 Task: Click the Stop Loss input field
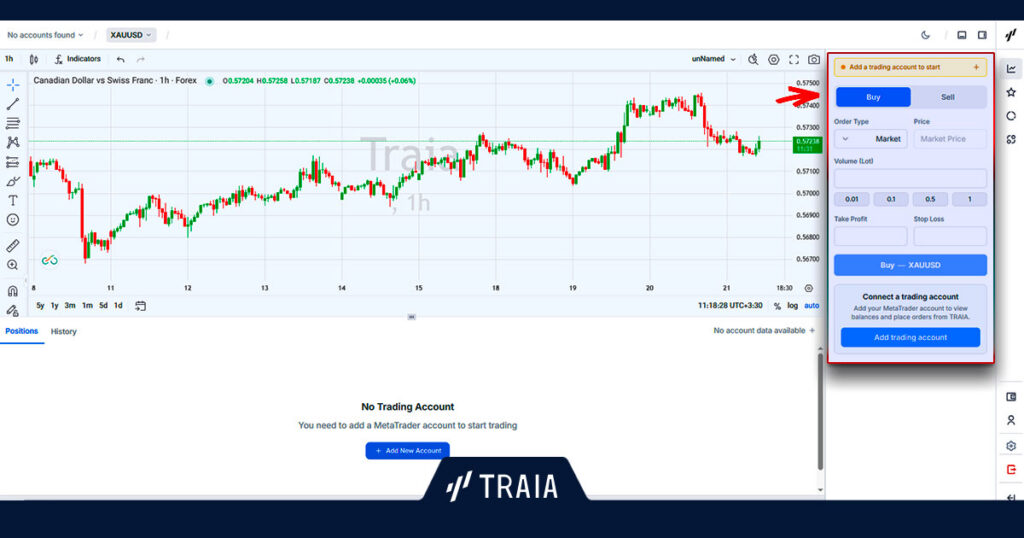coord(950,236)
